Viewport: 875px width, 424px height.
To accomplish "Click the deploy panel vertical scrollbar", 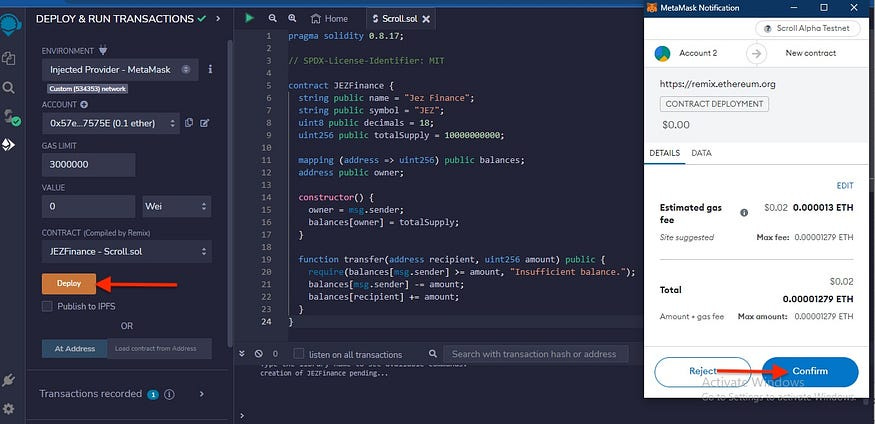I will pyautogui.click(x=229, y=192).
